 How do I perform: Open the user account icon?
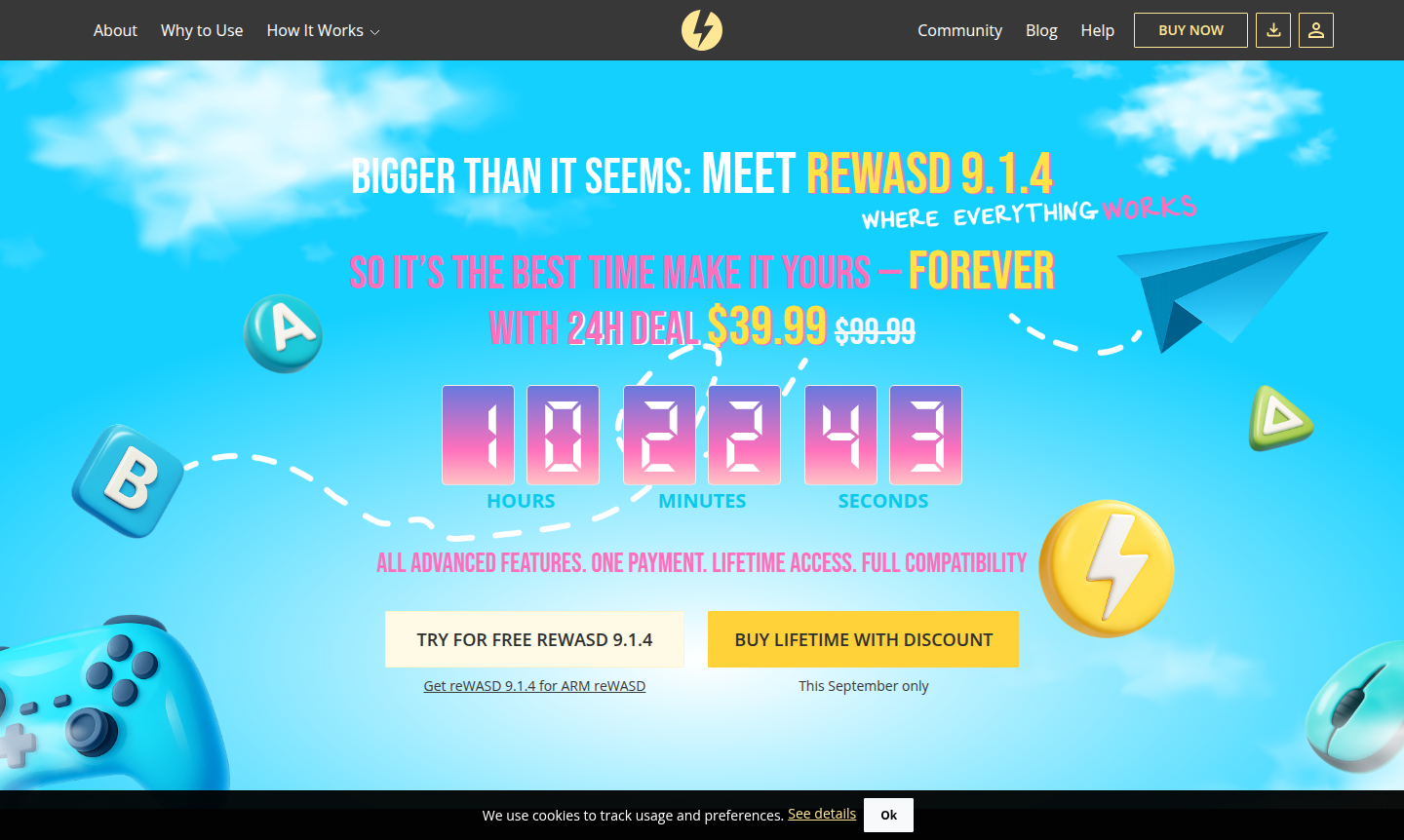coord(1316,30)
